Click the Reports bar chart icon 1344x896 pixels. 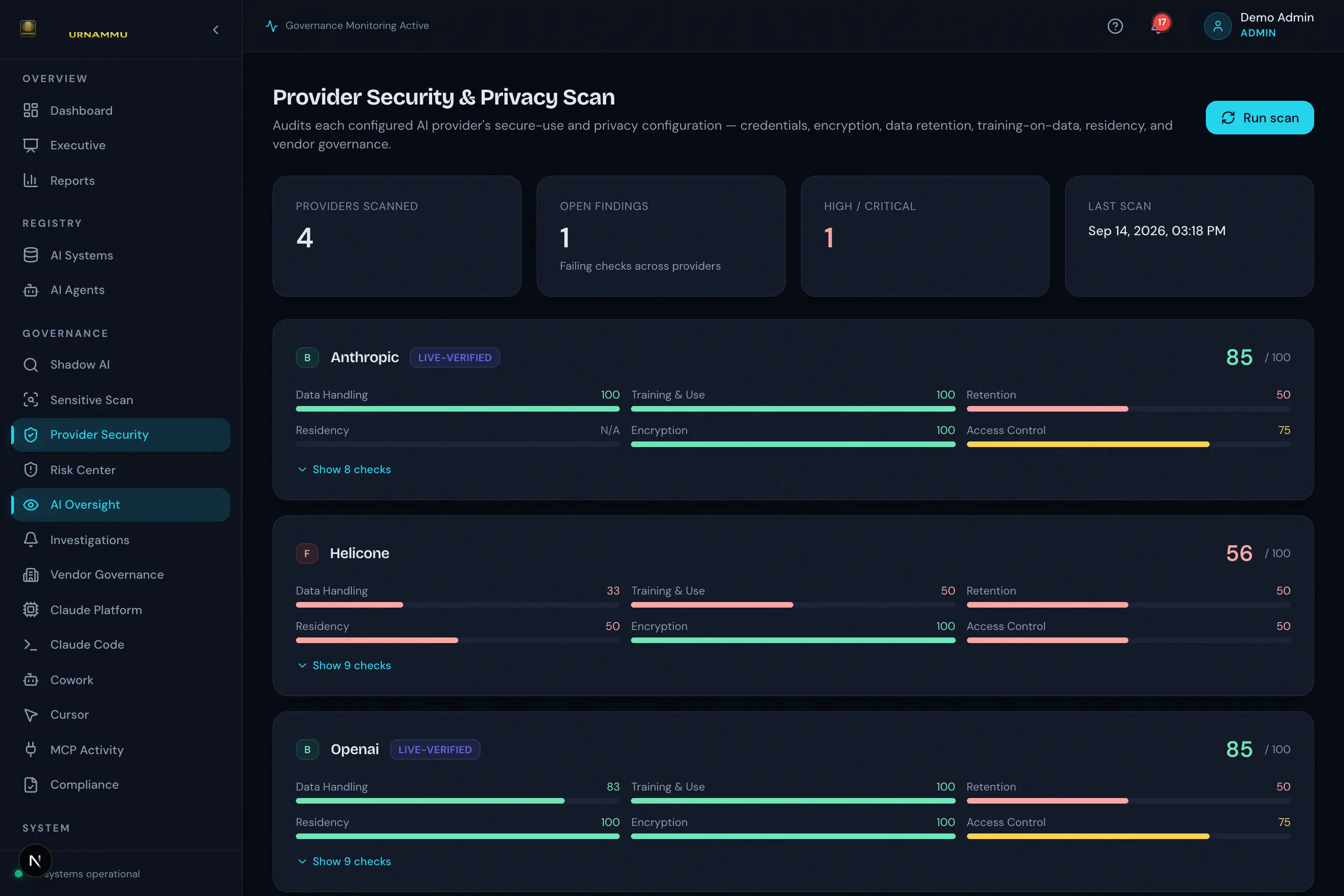(31, 181)
